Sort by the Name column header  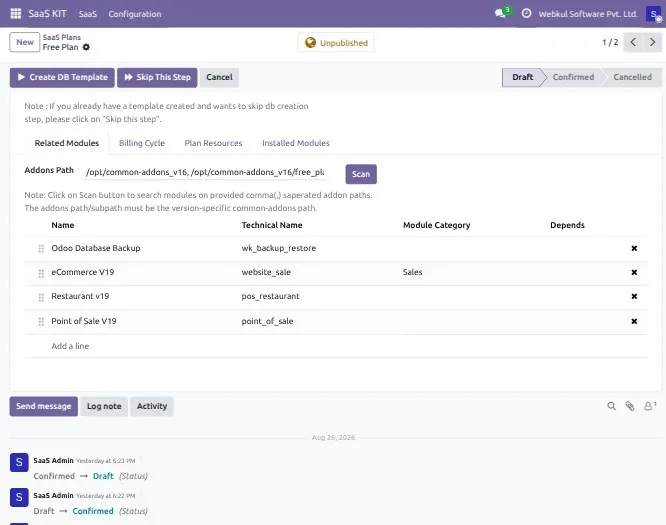[x=63, y=225]
